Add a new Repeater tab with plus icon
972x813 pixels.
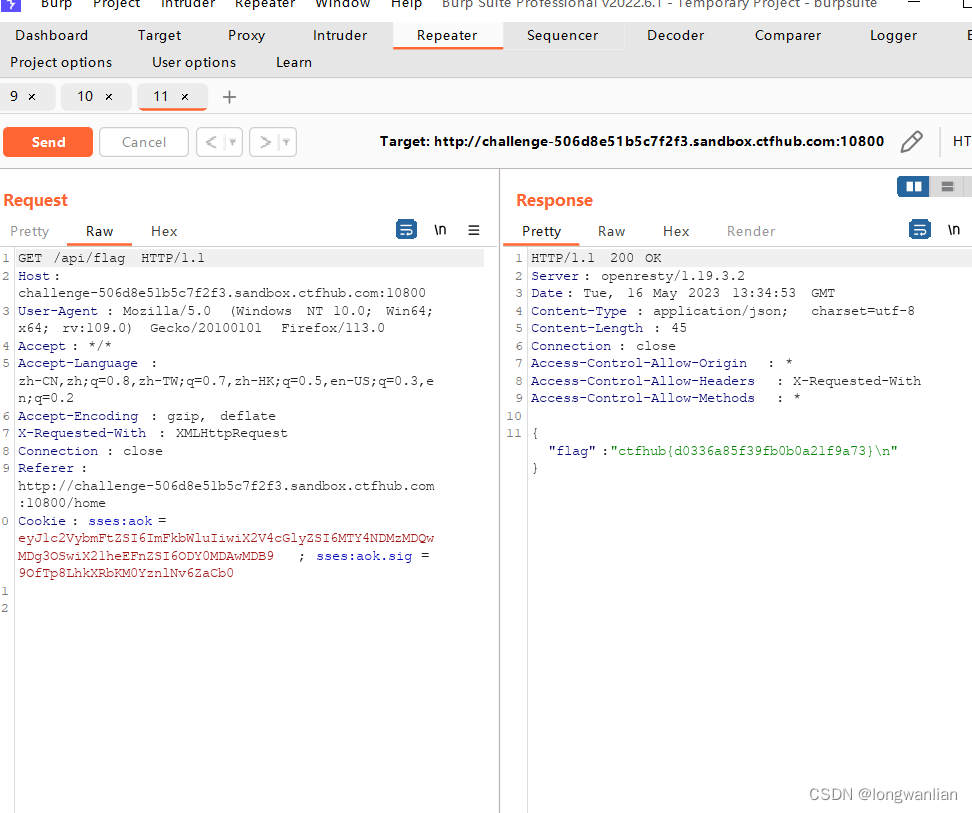[x=229, y=97]
